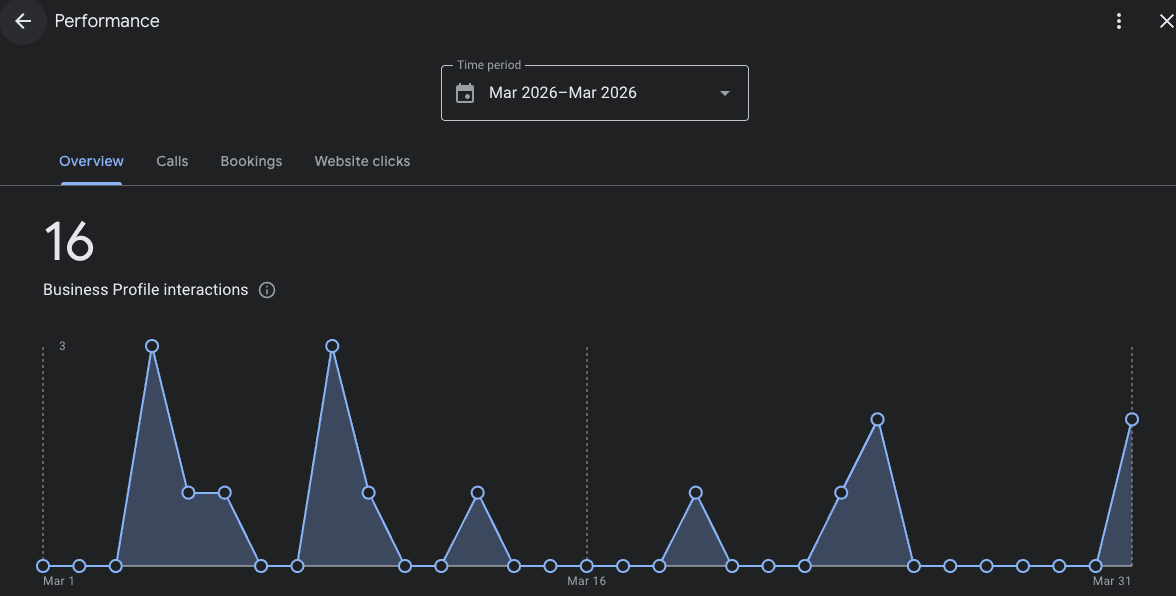Click the large 16 interactions count
The image size is (1176, 596).
tap(69, 241)
